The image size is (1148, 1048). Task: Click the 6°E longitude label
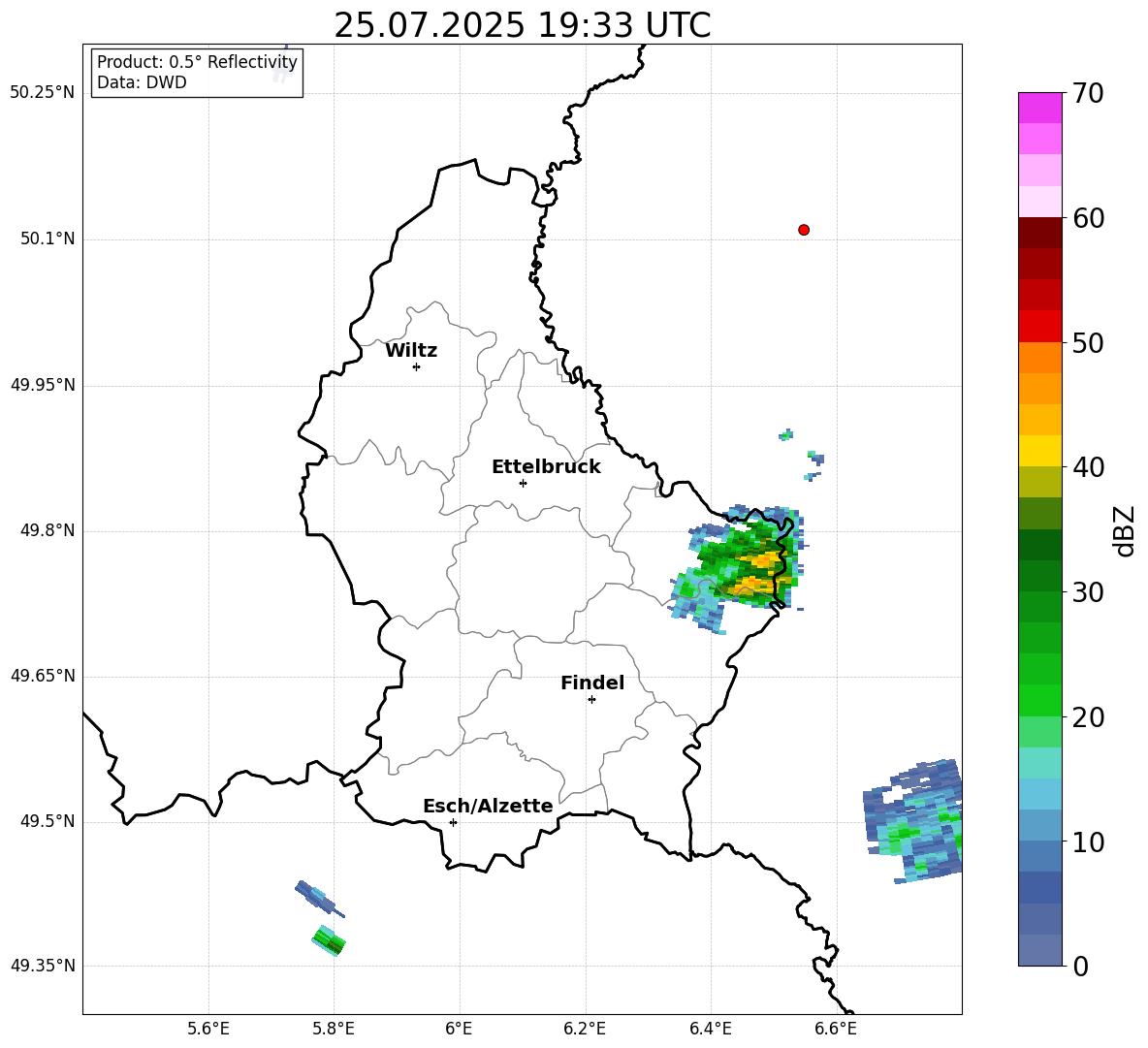(x=459, y=1029)
